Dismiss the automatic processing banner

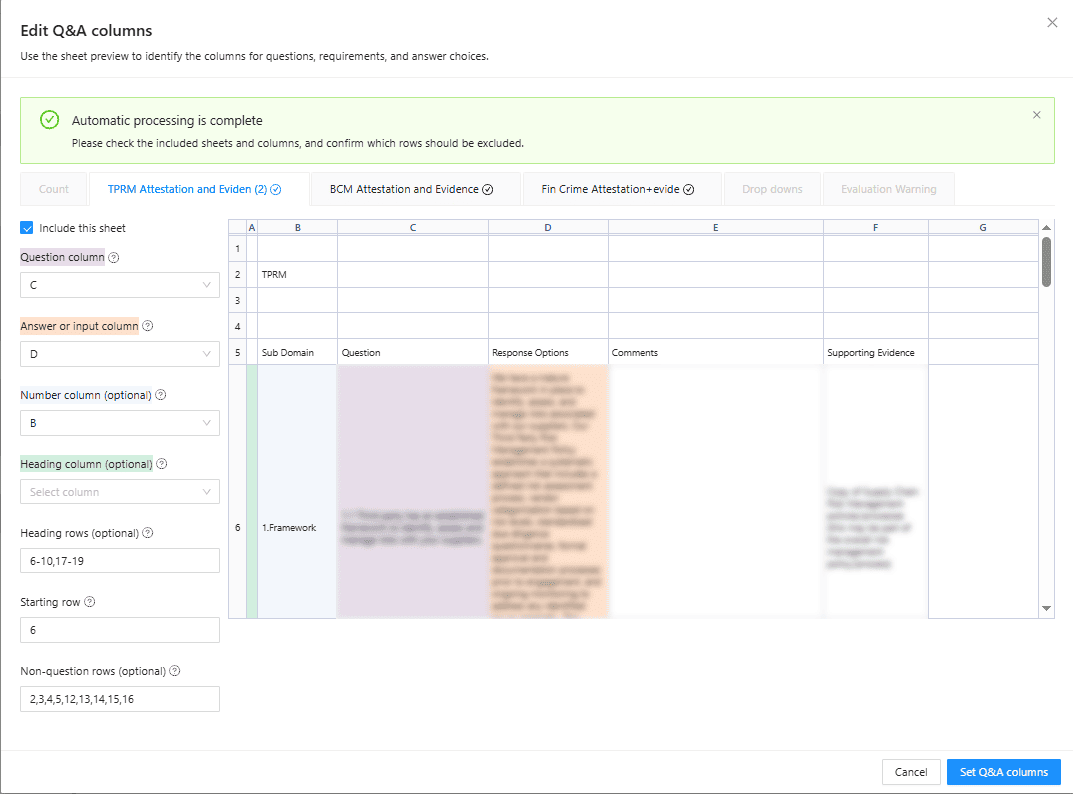tap(1036, 114)
